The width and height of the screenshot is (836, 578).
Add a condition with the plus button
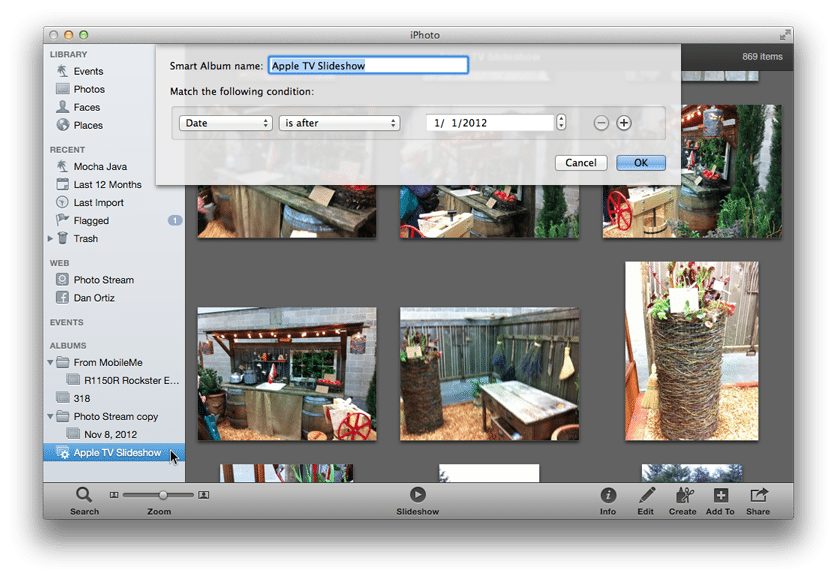pyautogui.click(x=624, y=123)
